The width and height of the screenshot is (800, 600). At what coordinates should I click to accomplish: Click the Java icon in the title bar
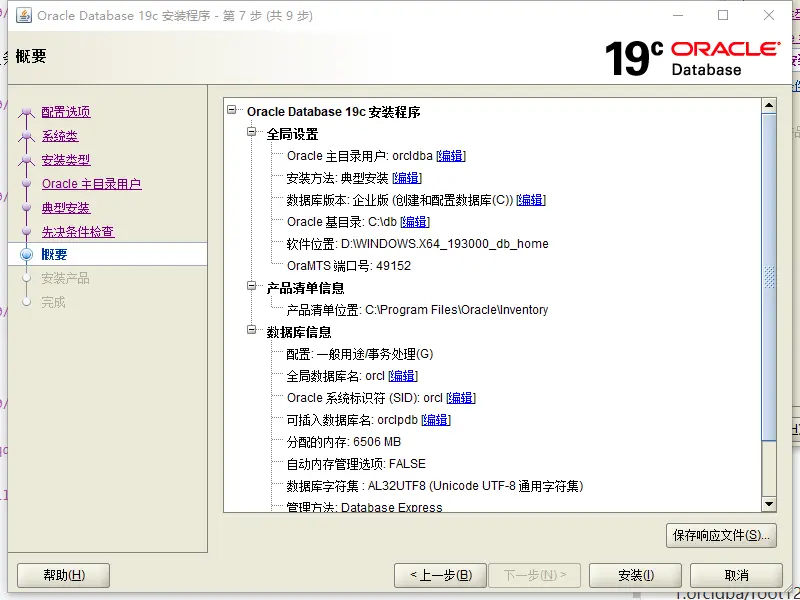23,15
